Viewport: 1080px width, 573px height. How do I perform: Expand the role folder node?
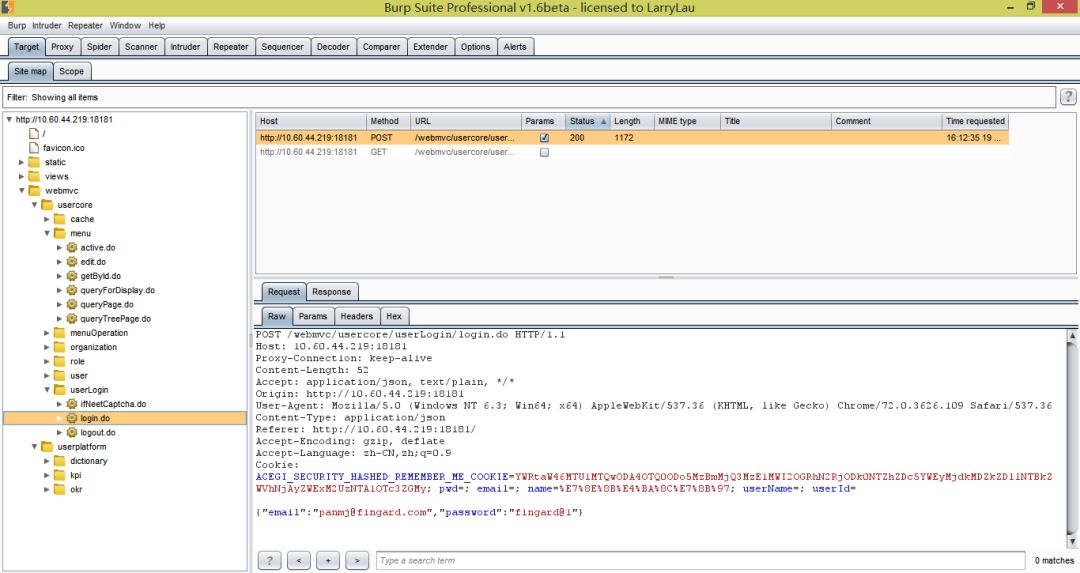pos(47,362)
